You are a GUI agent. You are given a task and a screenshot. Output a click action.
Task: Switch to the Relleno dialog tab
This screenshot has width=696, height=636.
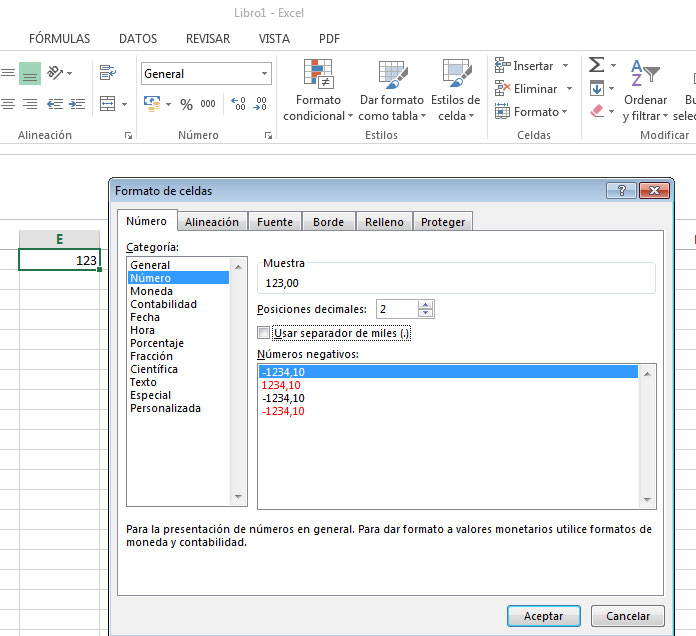click(x=384, y=222)
